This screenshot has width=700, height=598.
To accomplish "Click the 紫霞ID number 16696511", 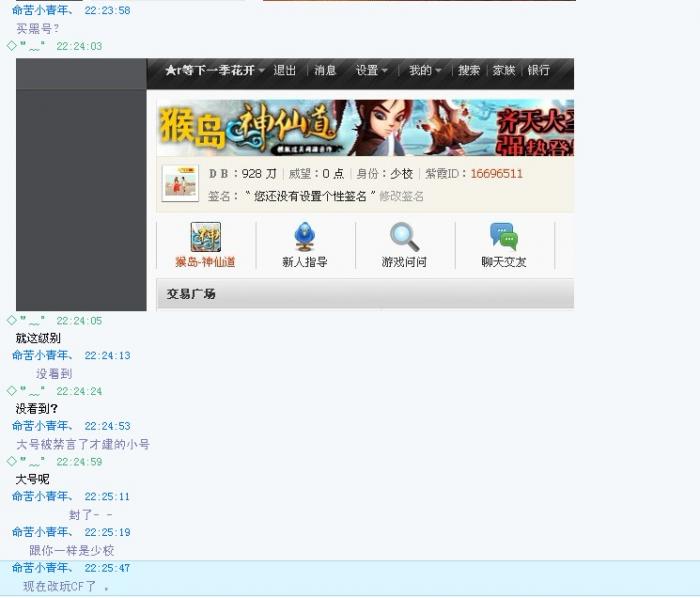I will coord(496,174).
